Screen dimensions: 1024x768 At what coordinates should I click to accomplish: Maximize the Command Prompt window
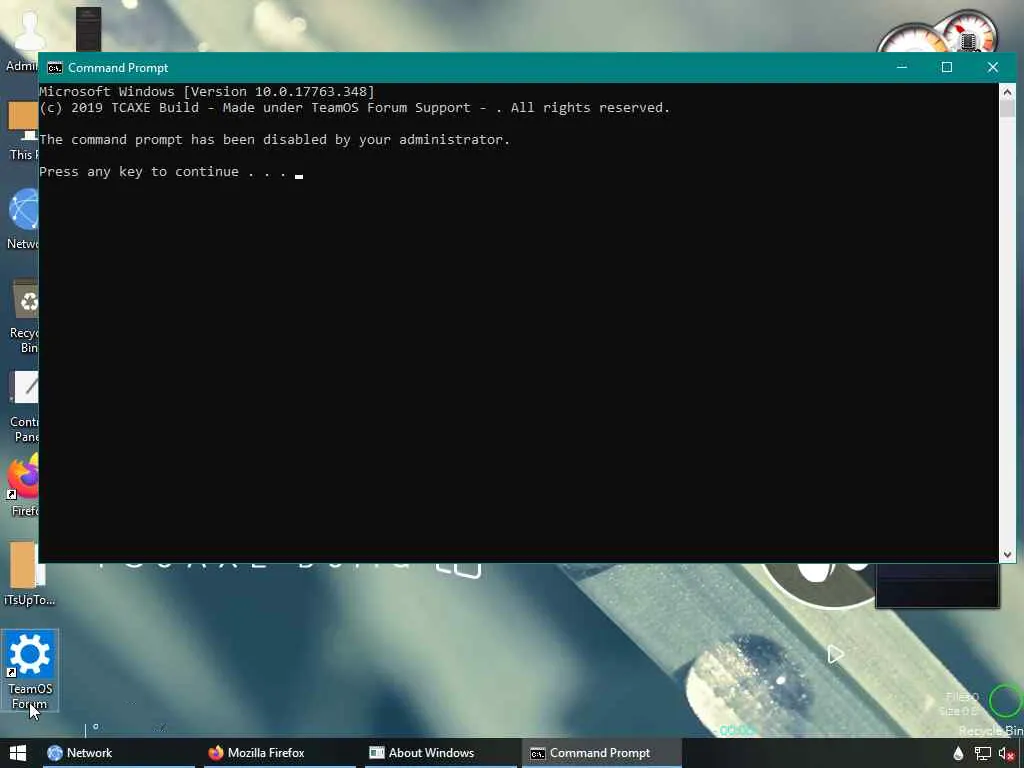[x=947, y=67]
